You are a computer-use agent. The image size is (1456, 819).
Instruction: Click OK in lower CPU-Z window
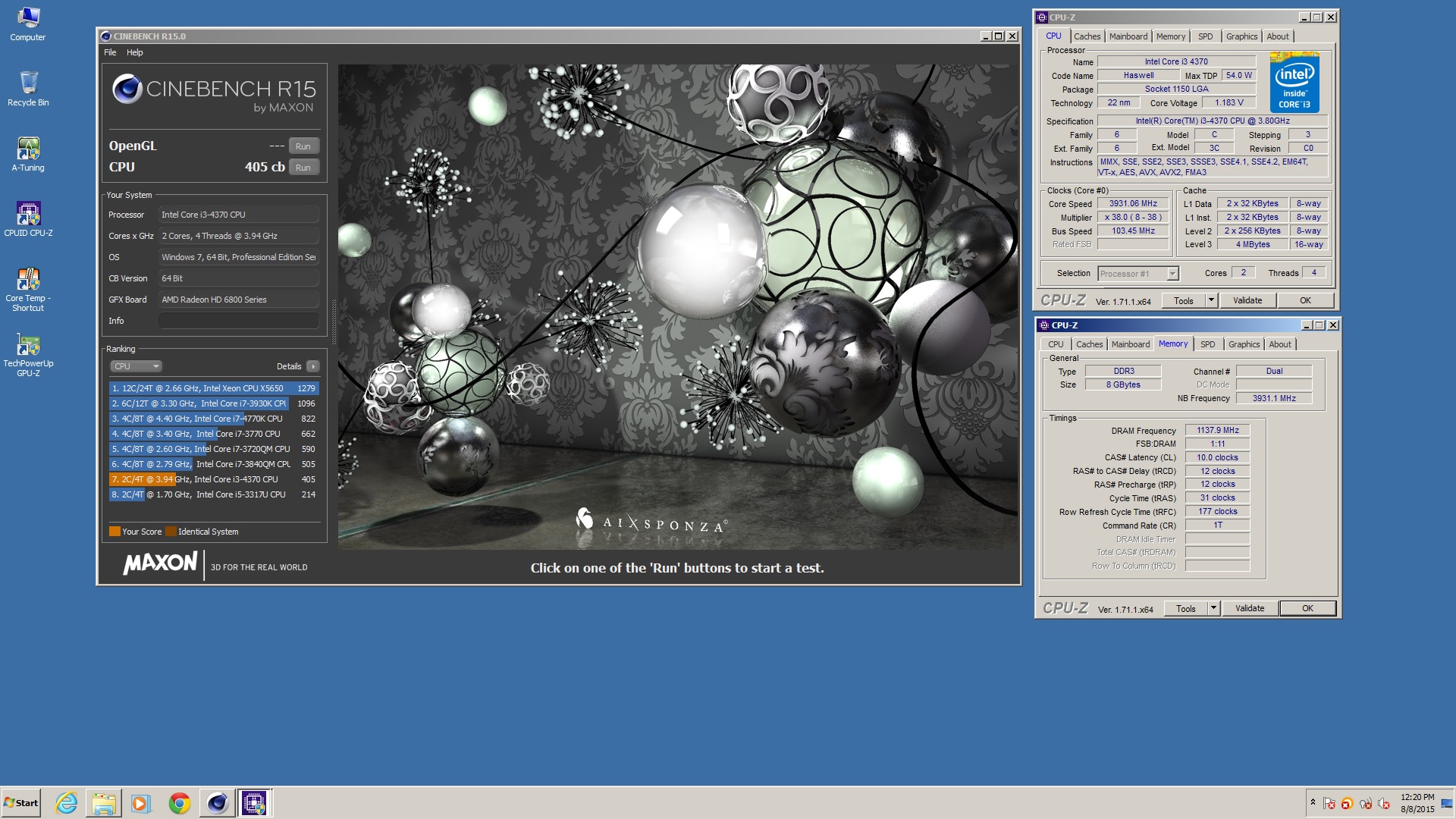1307,608
